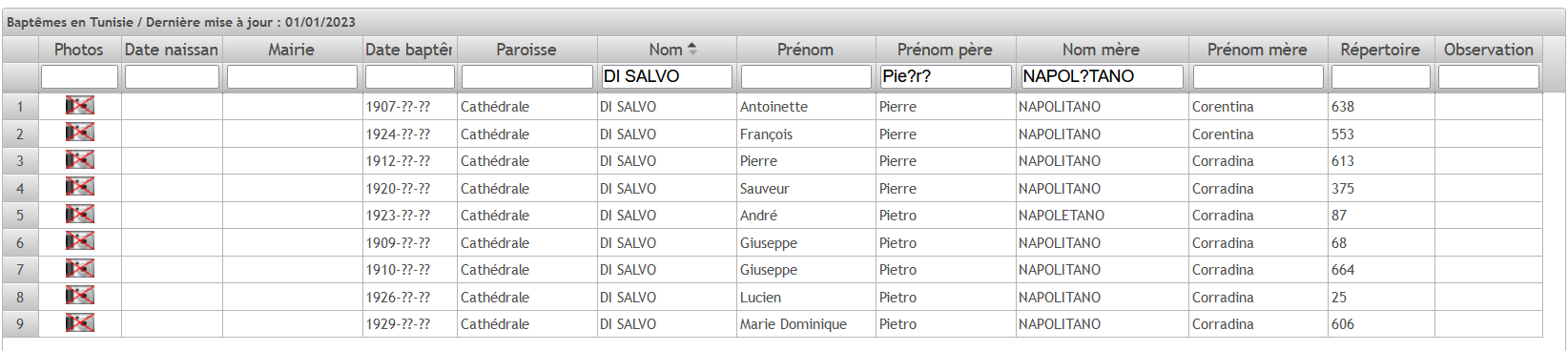This screenshot has height=351, width=1568.
Task: Click the photo icon in row 7
Action: pos(80,269)
